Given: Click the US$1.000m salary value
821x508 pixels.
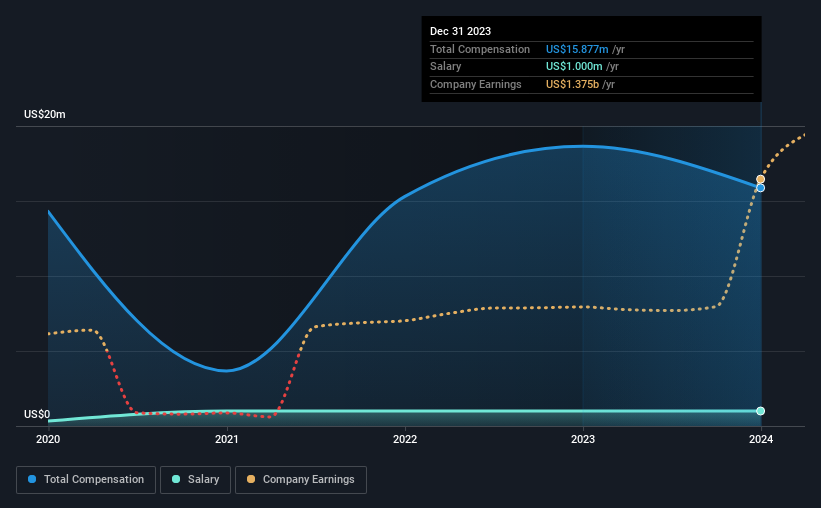Looking at the screenshot, I should coord(574,67).
